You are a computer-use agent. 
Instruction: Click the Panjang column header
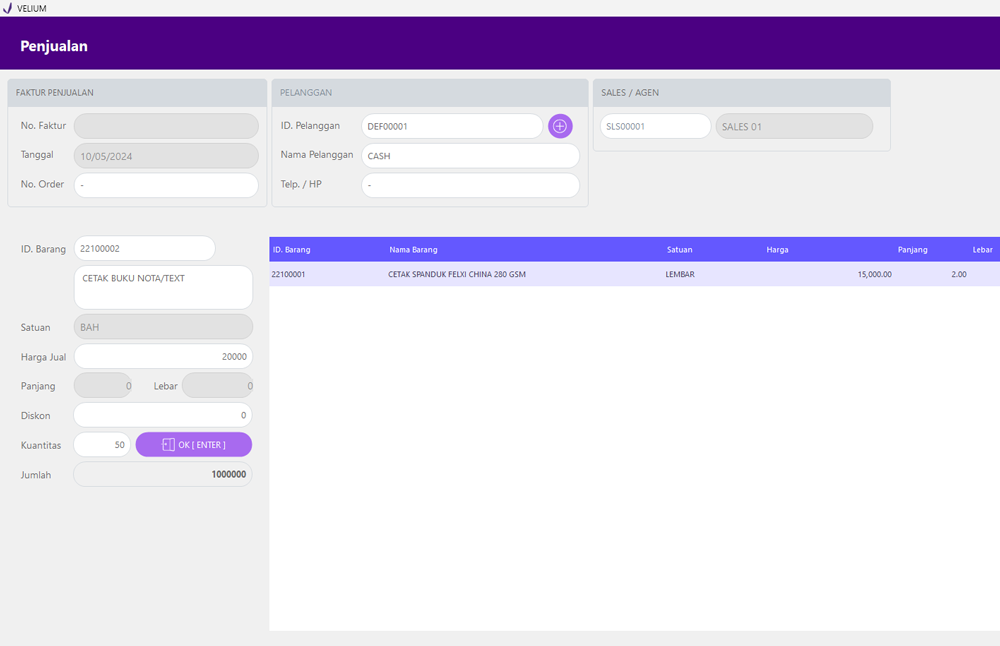(912, 249)
